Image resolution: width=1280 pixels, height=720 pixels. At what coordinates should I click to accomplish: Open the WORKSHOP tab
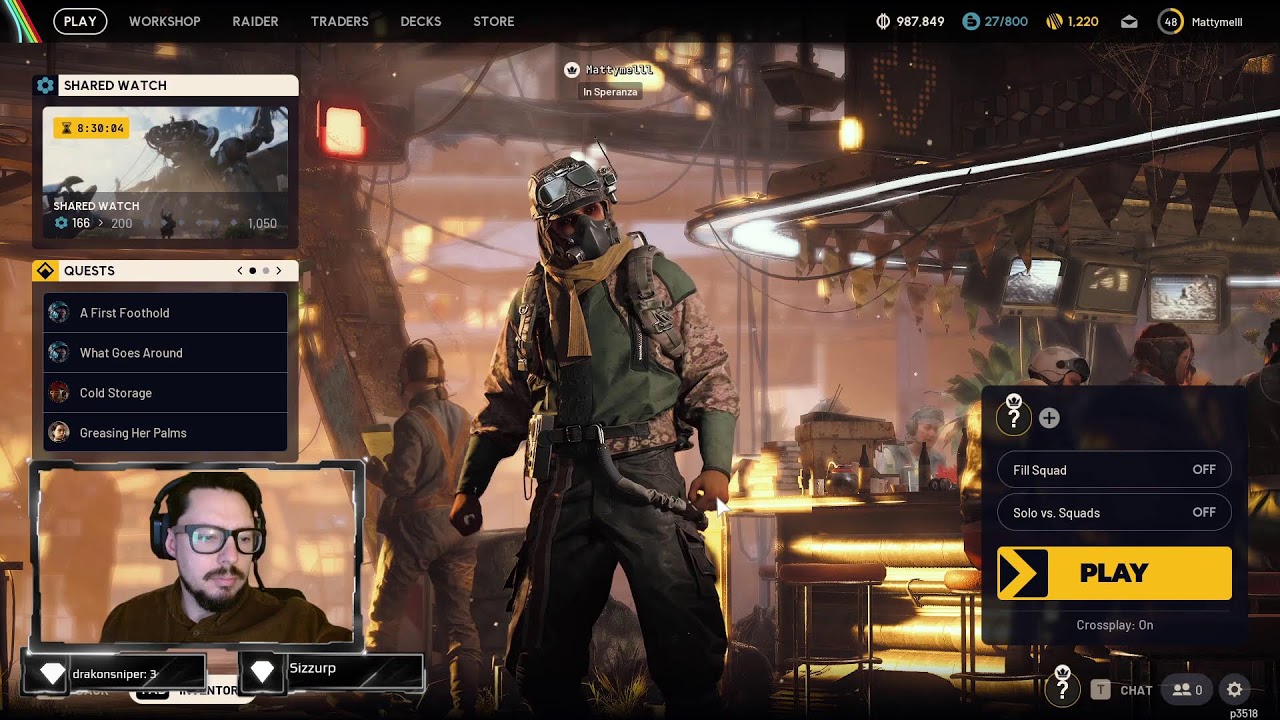(165, 21)
